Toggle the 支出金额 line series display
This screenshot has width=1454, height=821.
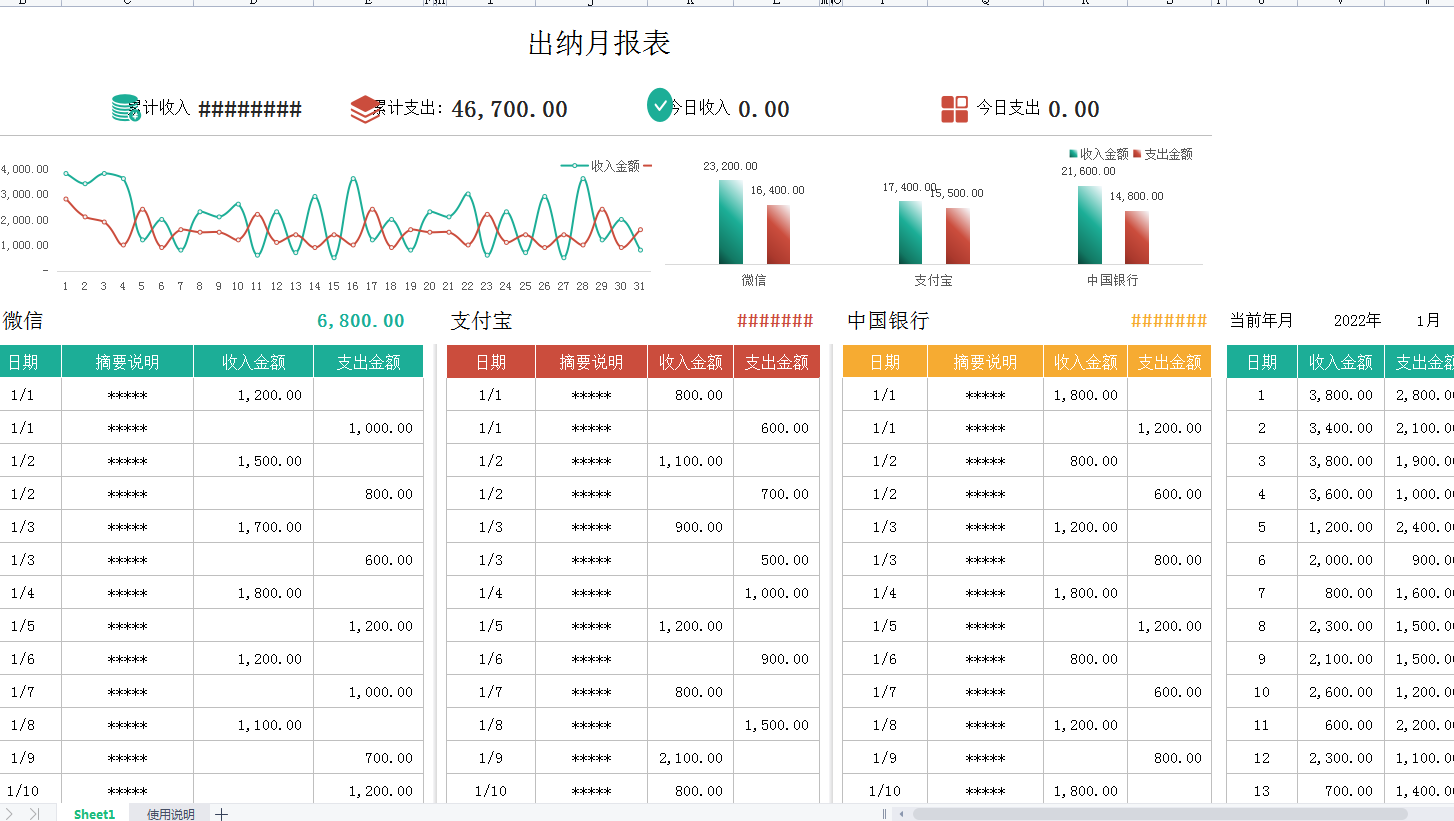coord(649,165)
